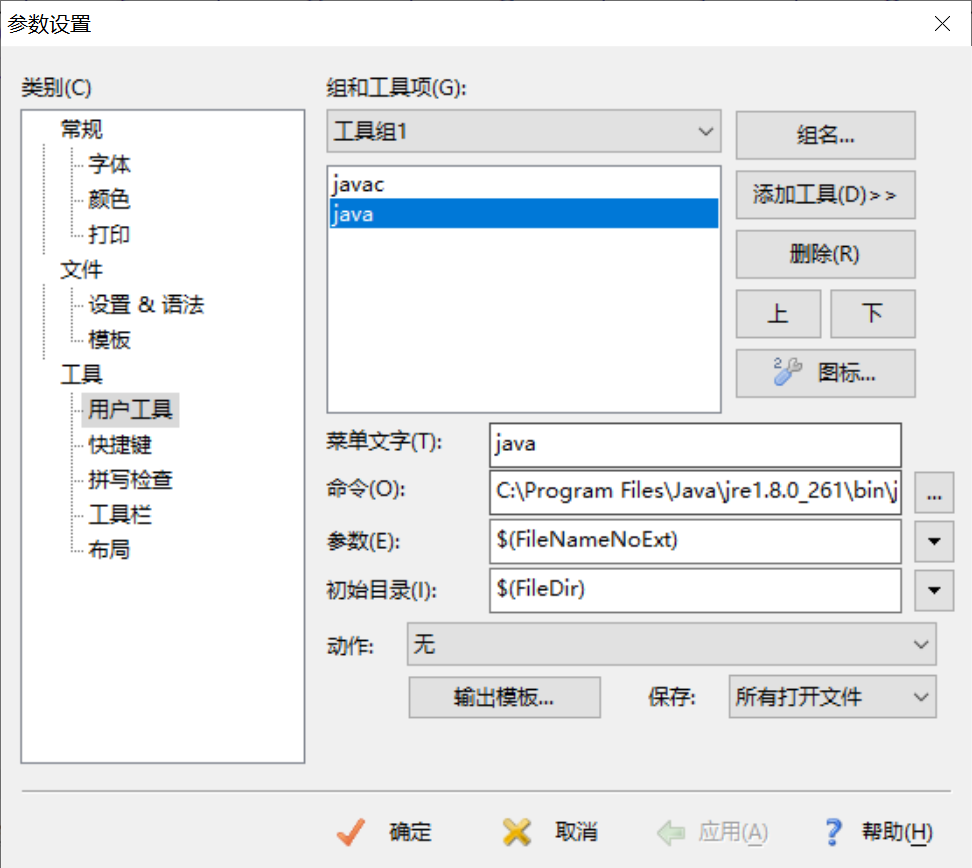This screenshot has height=868, width=972.
Task: Click the 添加工具 button
Action: tap(824, 194)
